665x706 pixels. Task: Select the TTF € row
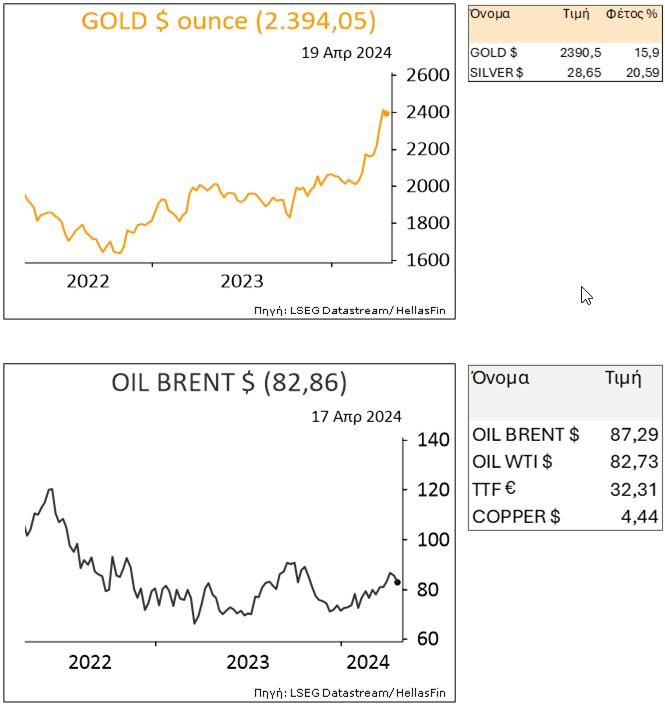pos(565,489)
